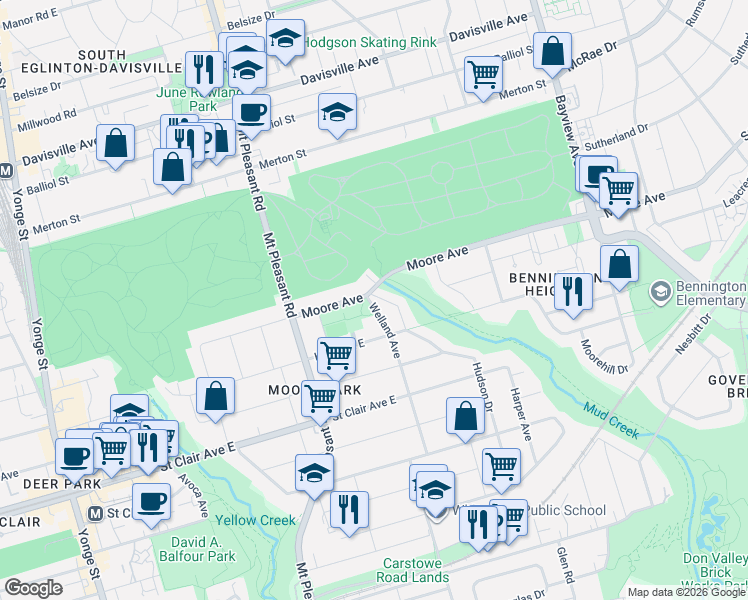Click the graduation cap marker atop the Deer Park cluster
748x600 pixels.
point(129,408)
